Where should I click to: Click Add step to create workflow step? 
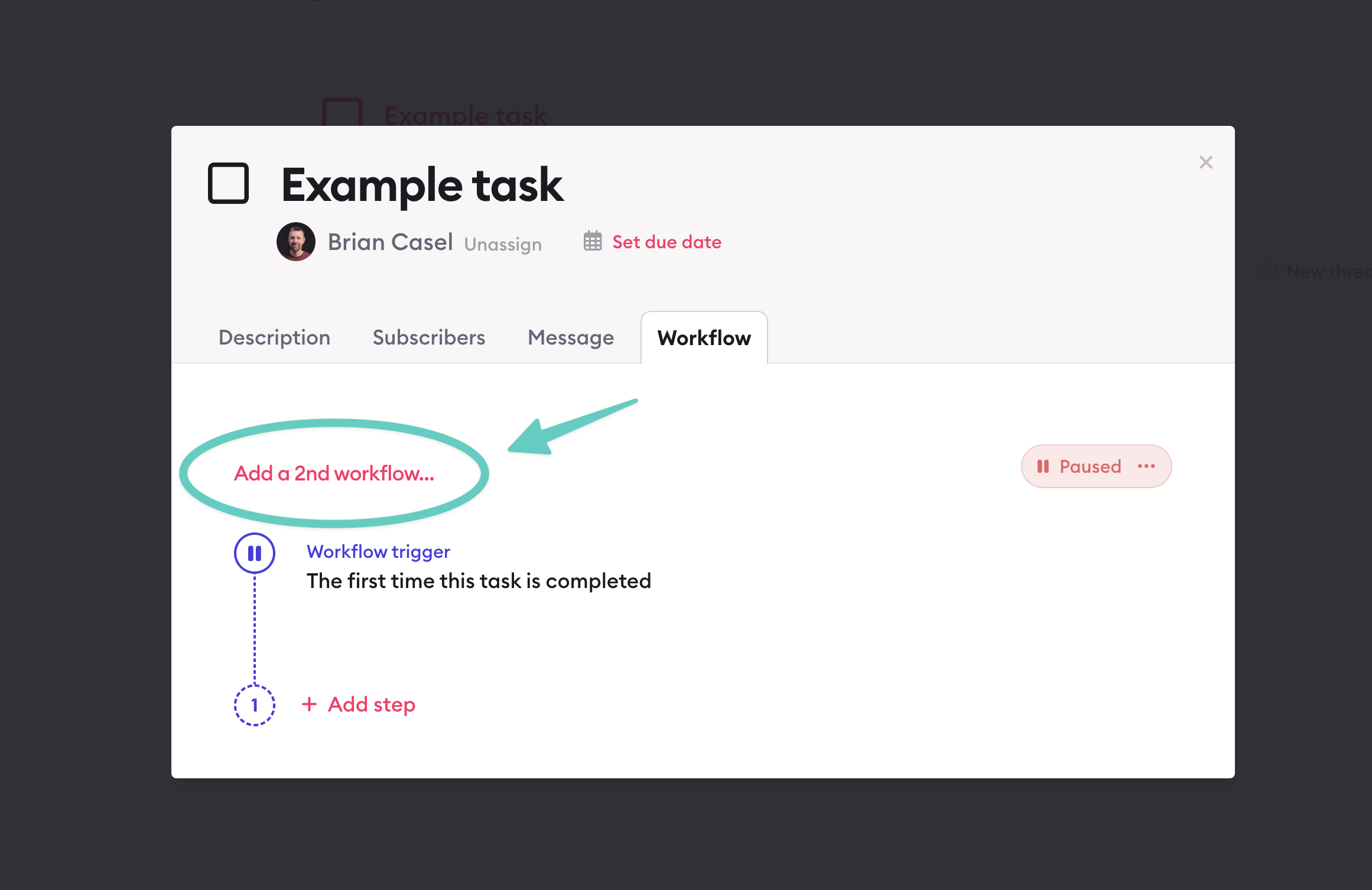click(x=371, y=704)
